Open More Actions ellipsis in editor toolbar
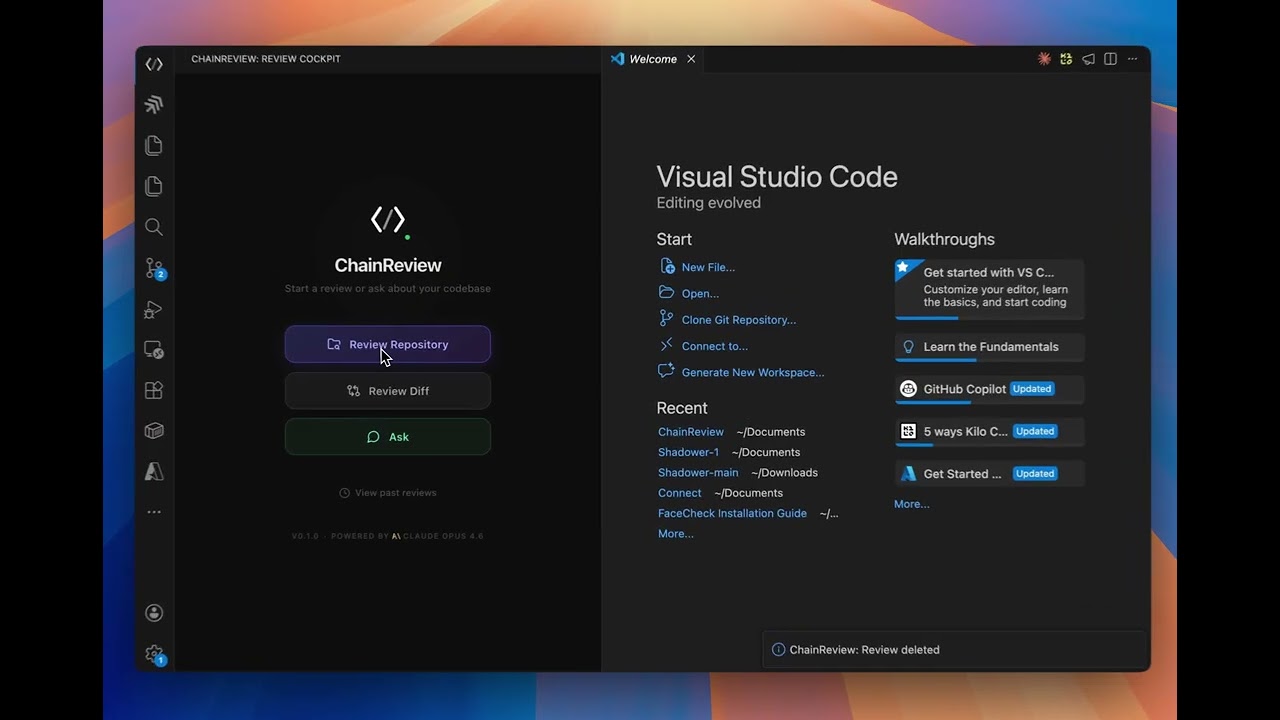1280x720 pixels. (1132, 59)
